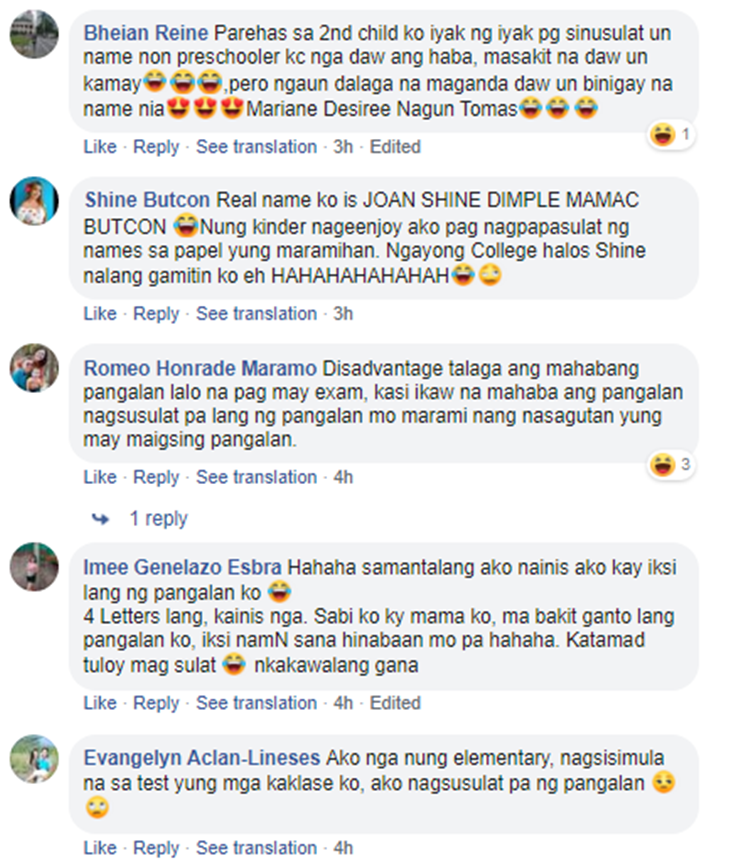
Task: Reply to Bheian Reine's comment
Action: tap(156, 147)
